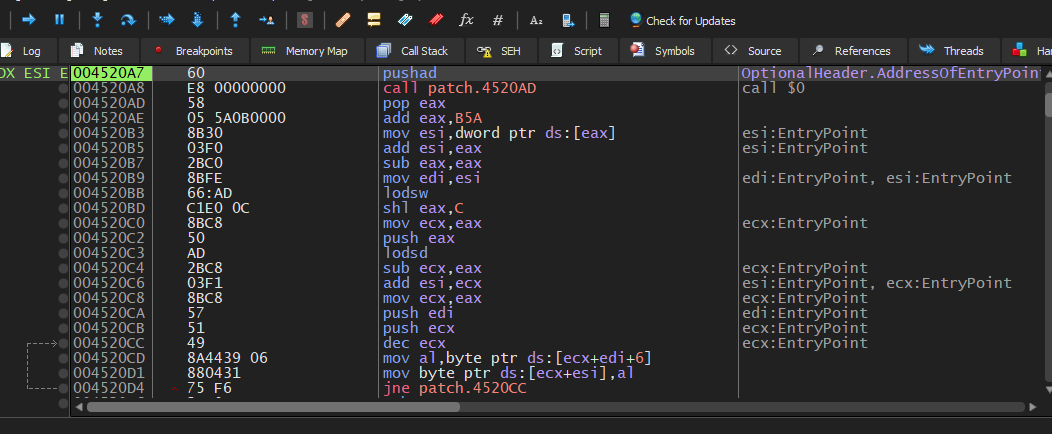This screenshot has height=434, width=1052.
Task: Open the Functions fx icon
Action: (x=466, y=20)
